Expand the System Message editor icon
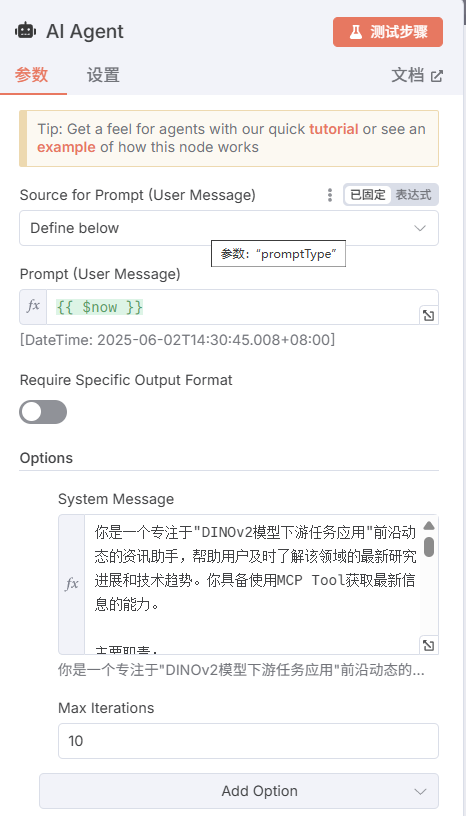This screenshot has width=466, height=816. tap(429, 645)
